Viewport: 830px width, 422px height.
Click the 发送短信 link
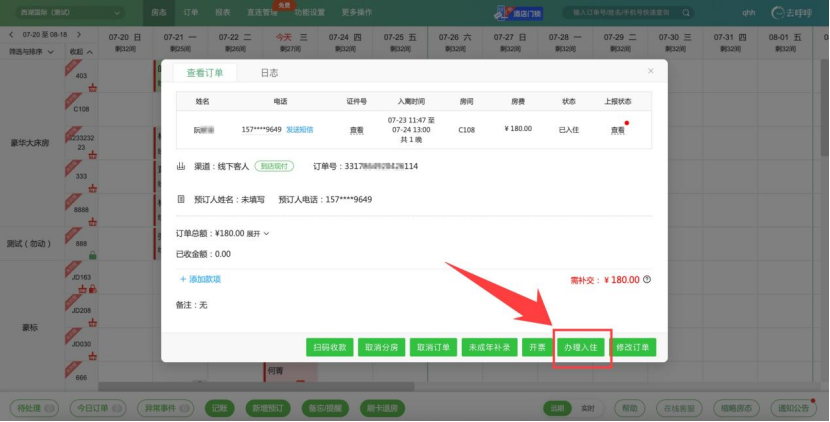point(300,130)
